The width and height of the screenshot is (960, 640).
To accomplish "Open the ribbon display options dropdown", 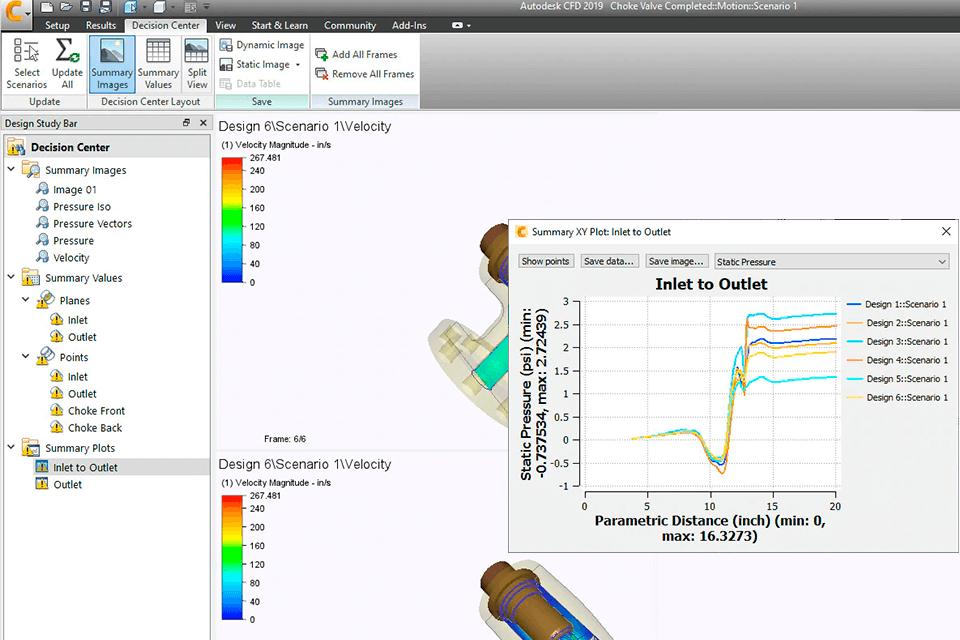I will 461,25.
